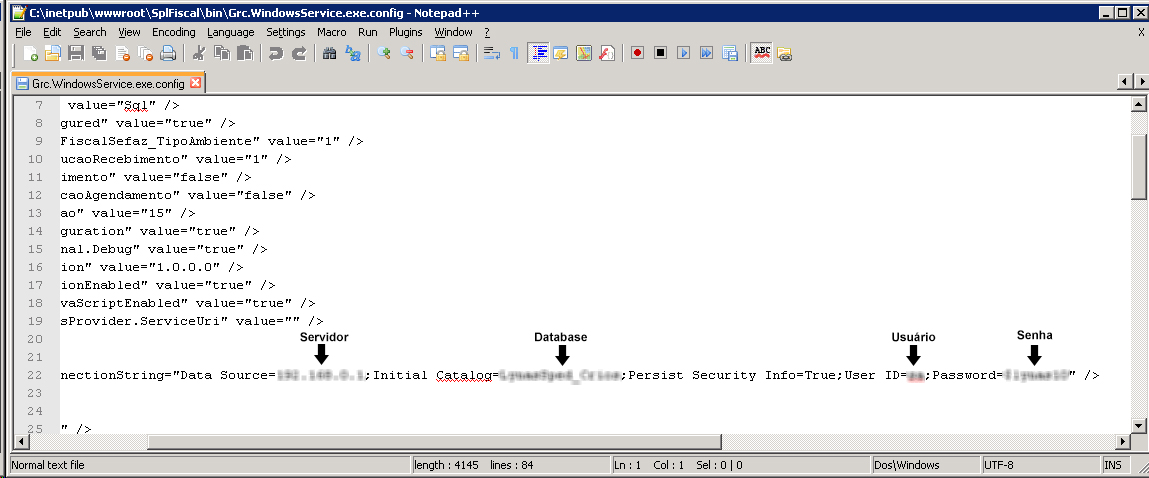Toggle synchronize vertical scrolling icon
This screenshot has width=1149, height=478.
click(x=437, y=54)
